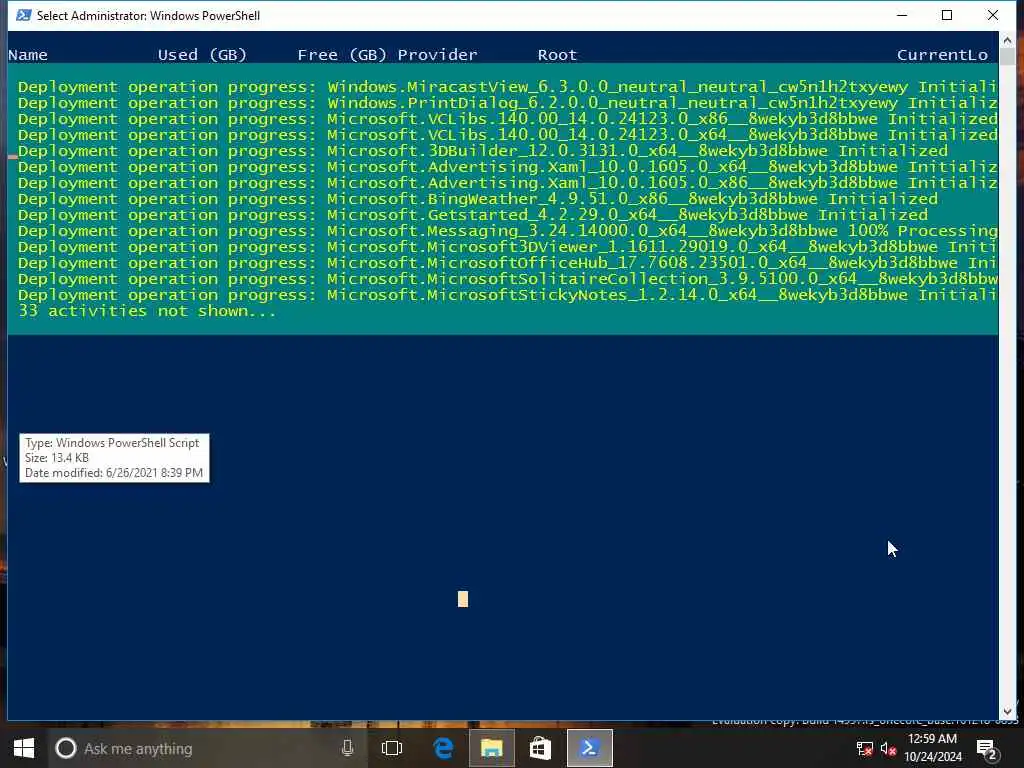Click the Ask me anything search box
This screenshot has height=768, width=1024.
pyautogui.click(x=210, y=748)
